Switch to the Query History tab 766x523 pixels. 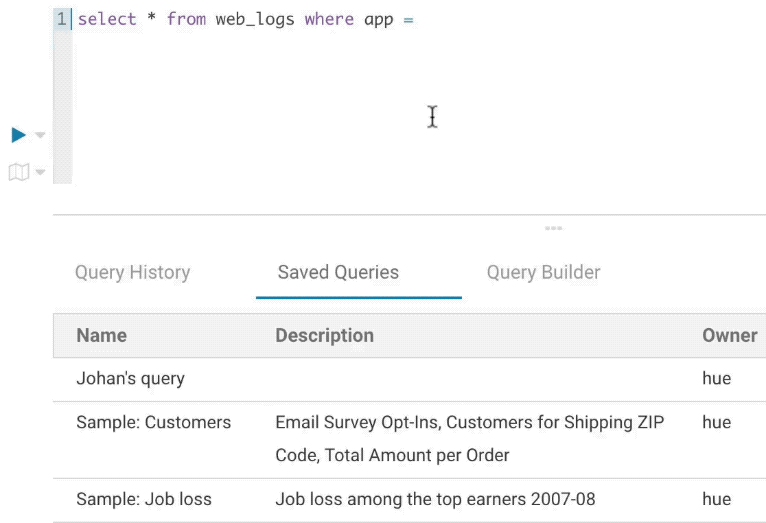coord(132,272)
